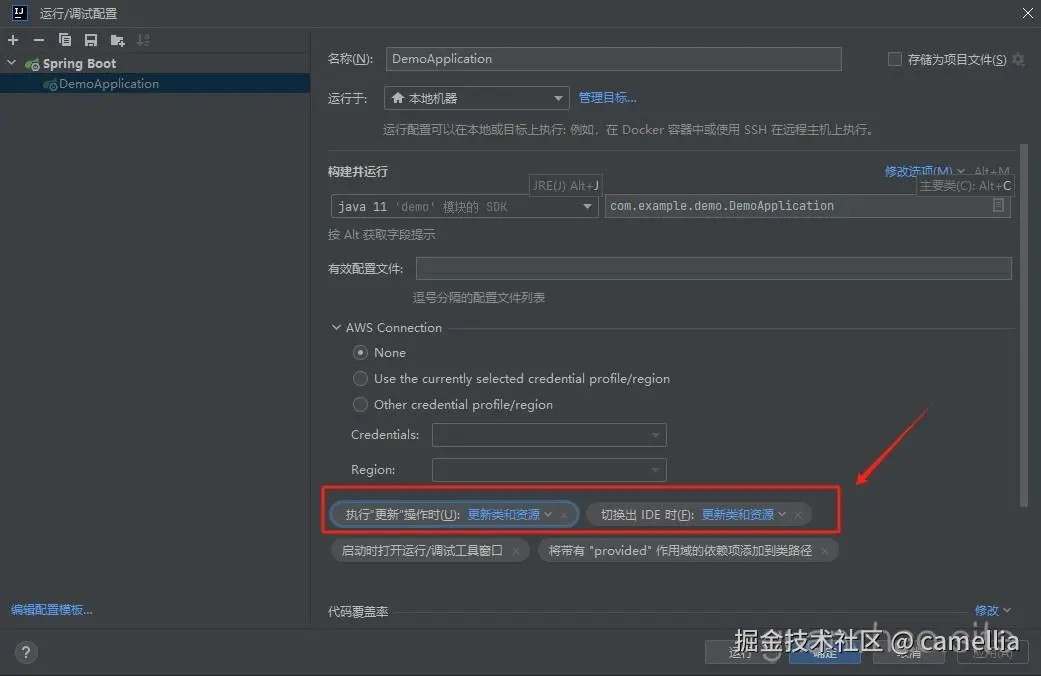Enable the store as project file checkbox
This screenshot has height=676, width=1041.
point(894,59)
